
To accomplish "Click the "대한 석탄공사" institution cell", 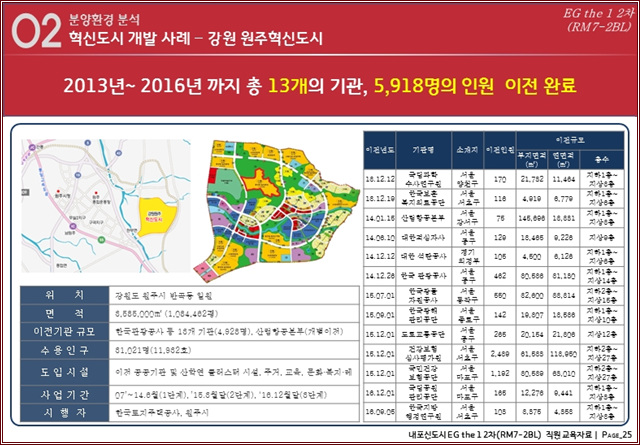I will click(x=423, y=257).
